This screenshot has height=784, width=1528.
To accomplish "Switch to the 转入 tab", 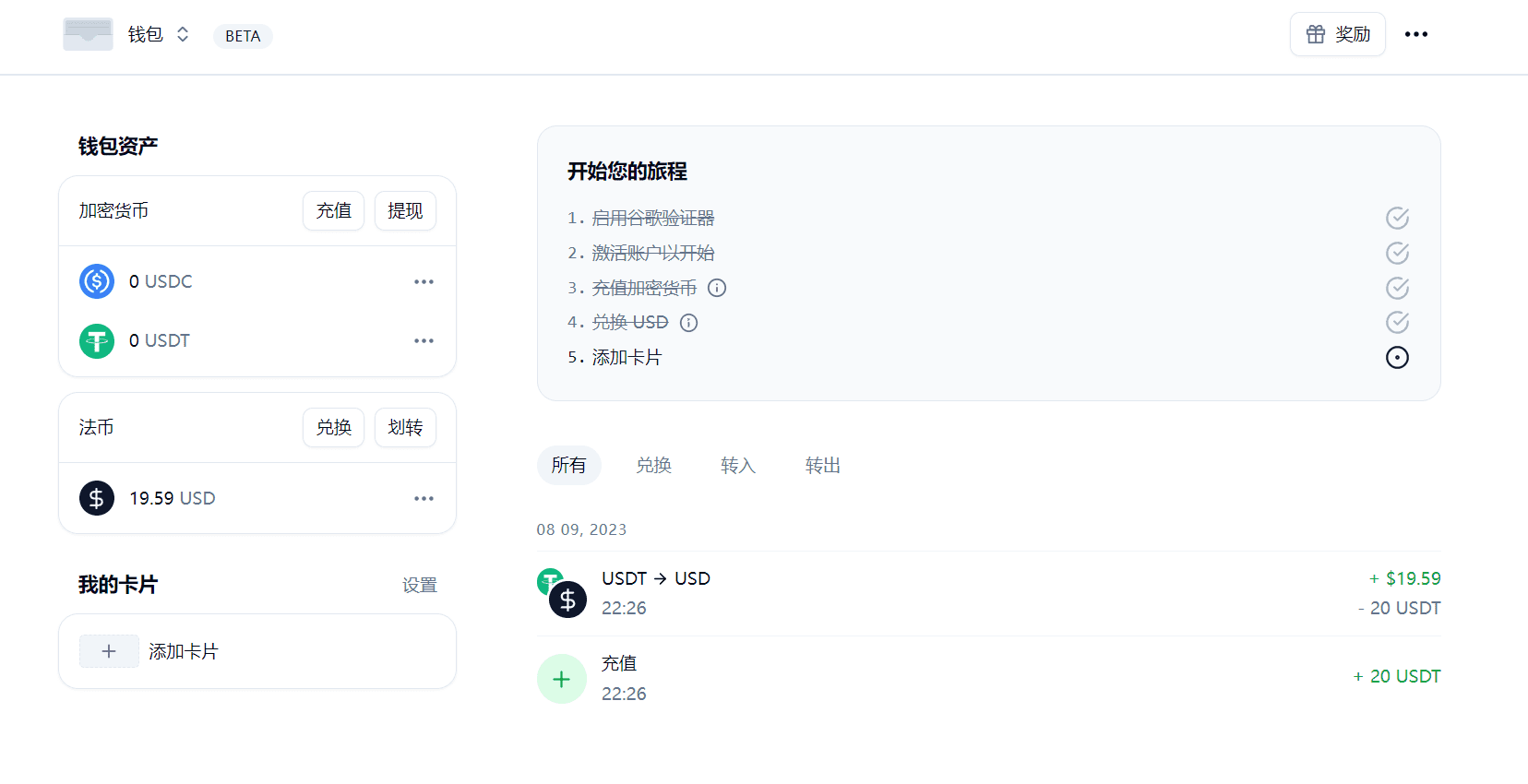I will (x=737, y=465).
